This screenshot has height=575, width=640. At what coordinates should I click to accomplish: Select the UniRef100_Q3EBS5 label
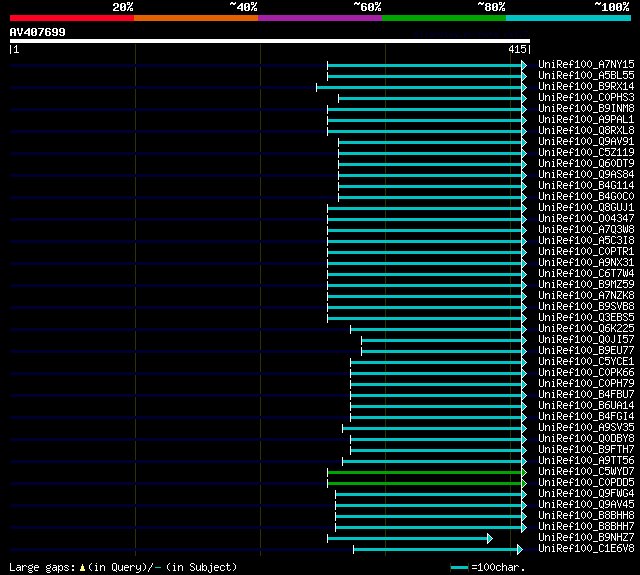pos(586,318)
